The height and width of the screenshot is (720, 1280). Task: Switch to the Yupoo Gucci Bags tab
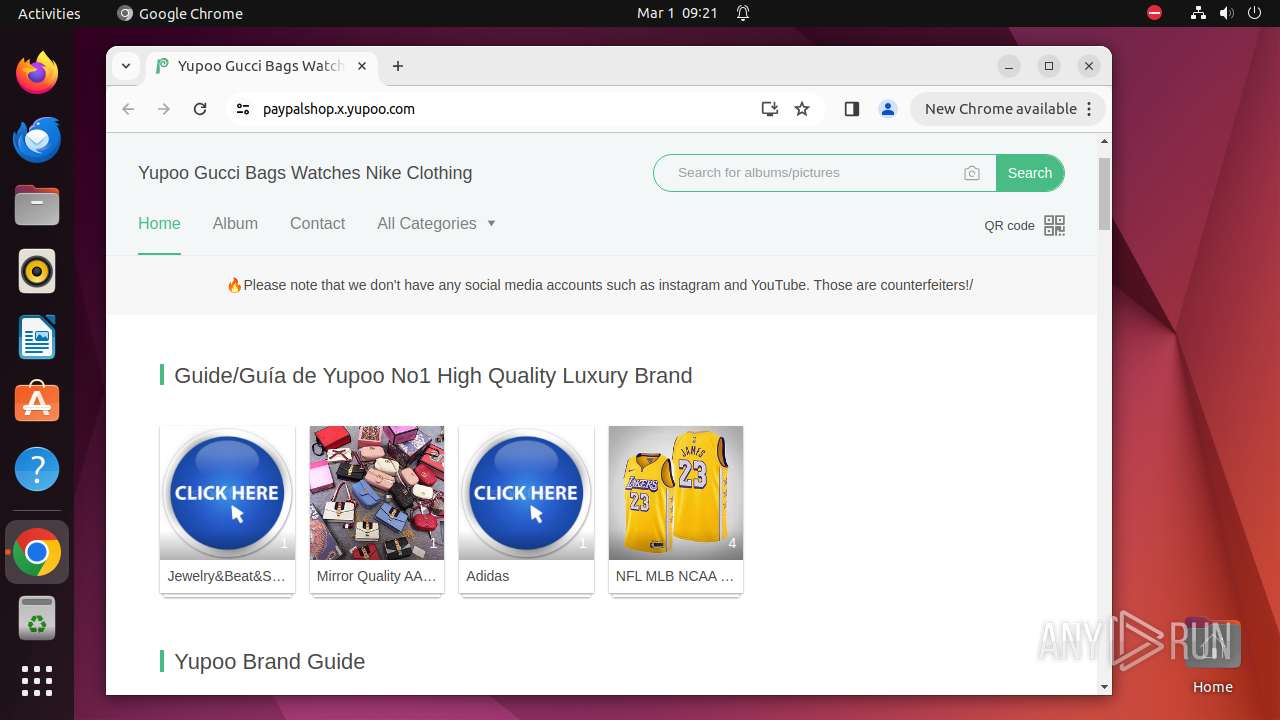[262, 66]
